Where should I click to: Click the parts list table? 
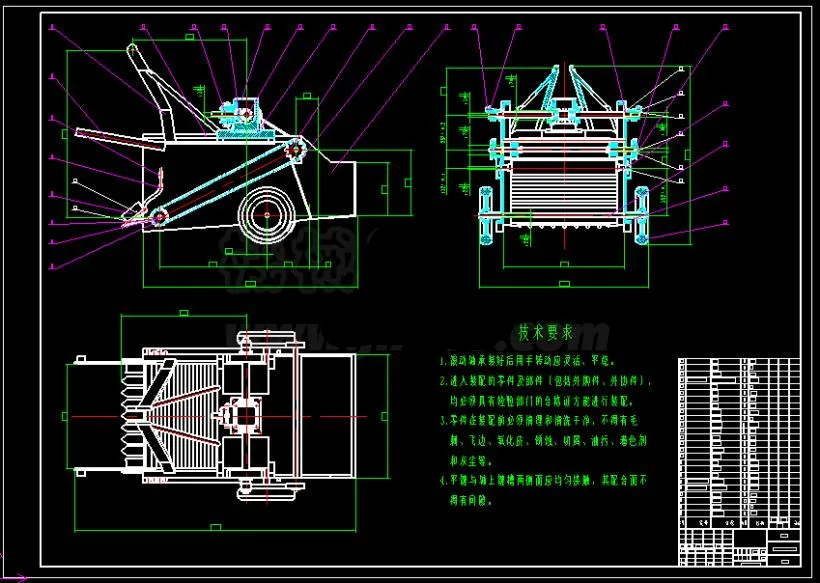click(x=739, y=443)
